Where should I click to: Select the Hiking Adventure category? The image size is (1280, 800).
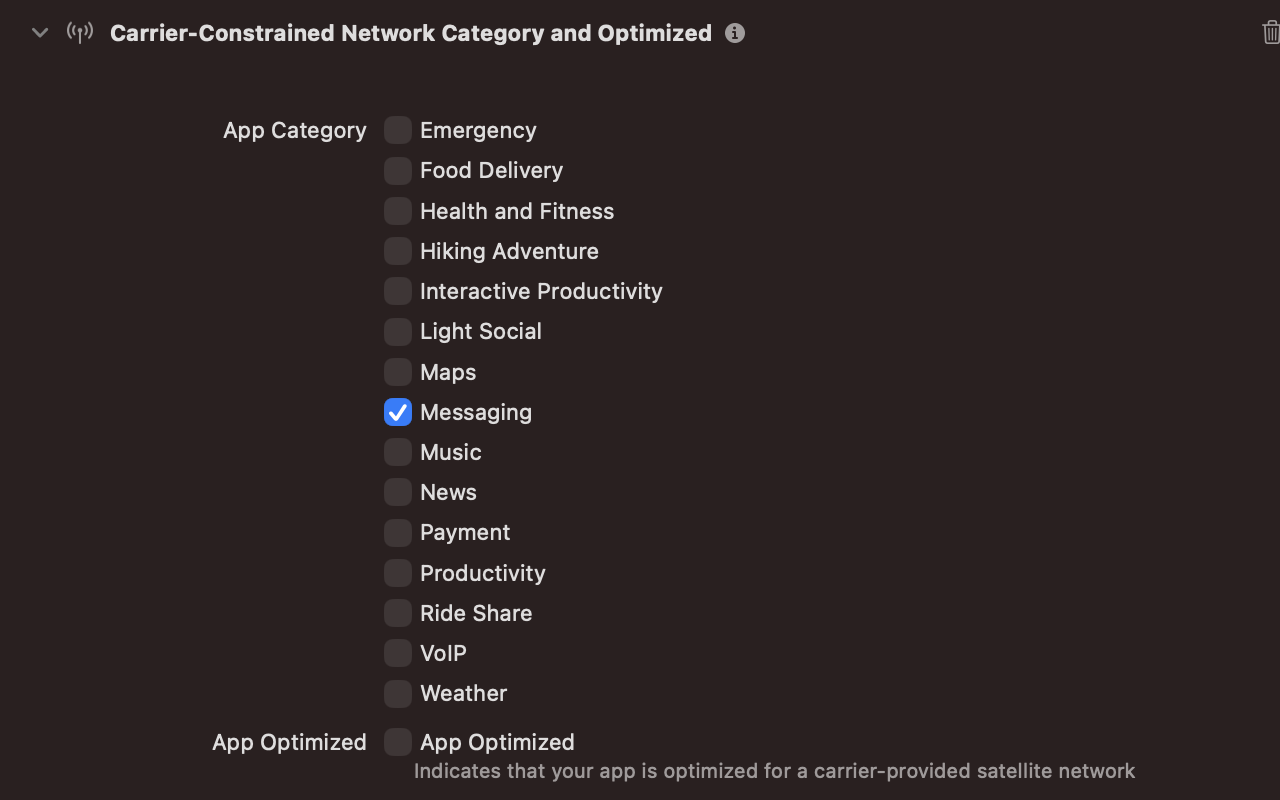[397, 251]
